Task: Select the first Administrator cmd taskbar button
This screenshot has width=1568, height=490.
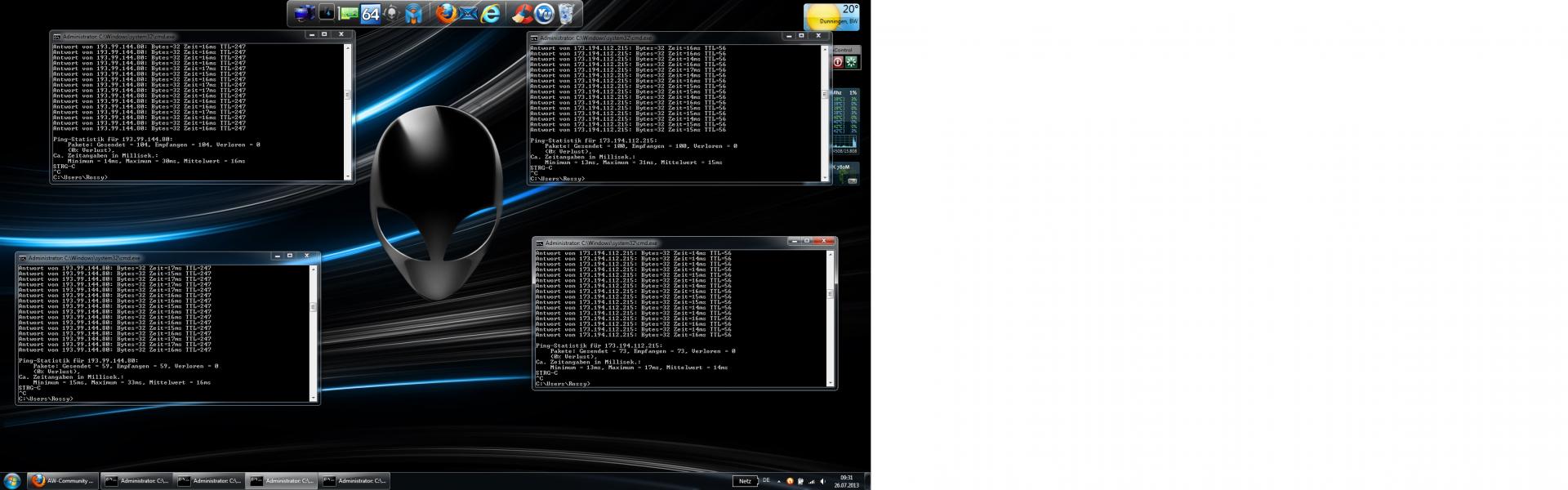Action: tap(136, 481)
